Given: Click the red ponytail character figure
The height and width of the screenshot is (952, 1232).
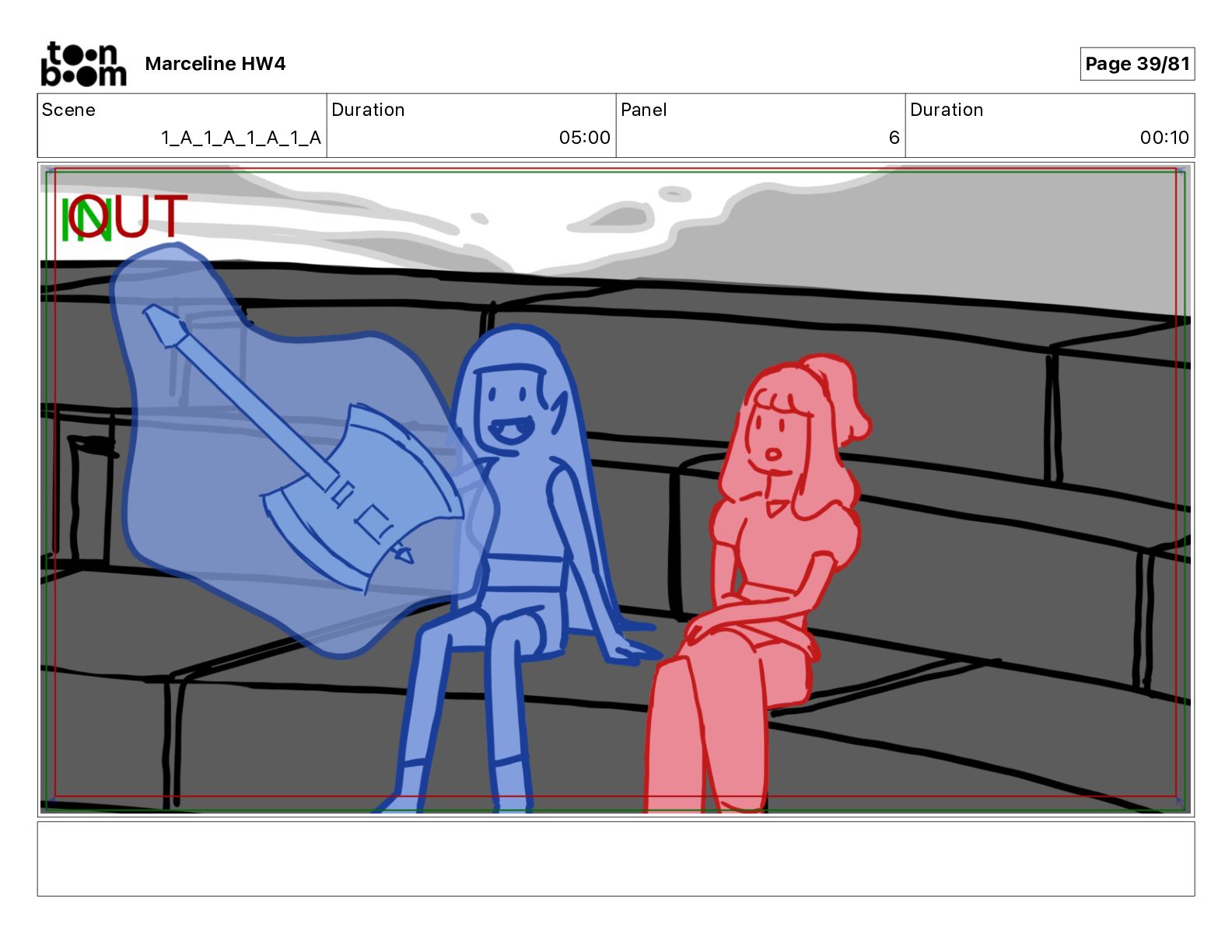Looking at the screenshot, I should click(758, 583).
